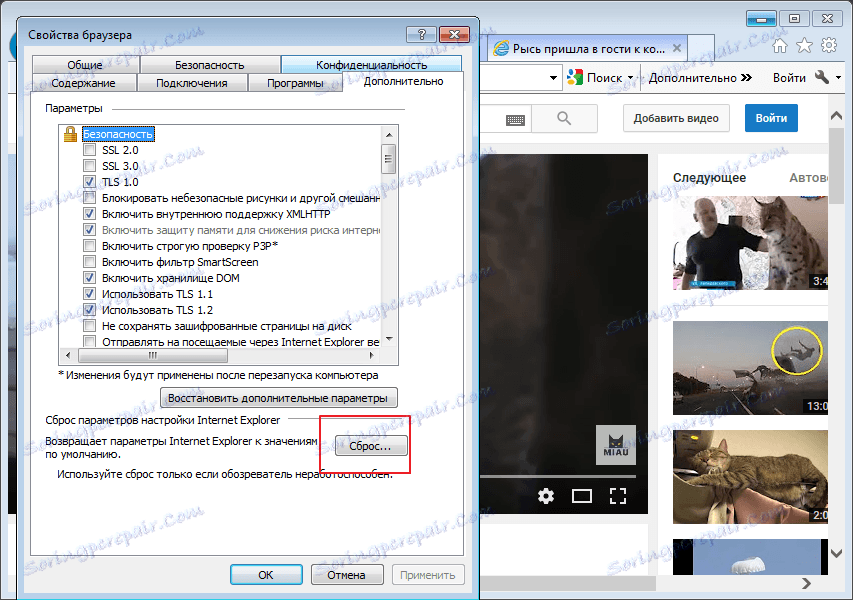The width and height of the screenshot is (853, 600).
Task: Enable the SSL 3.0 checkbox
Action: tap(89, 165)
